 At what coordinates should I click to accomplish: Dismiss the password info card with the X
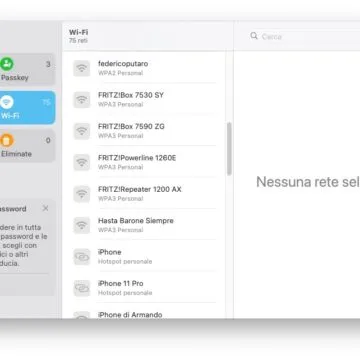point(46,208)
